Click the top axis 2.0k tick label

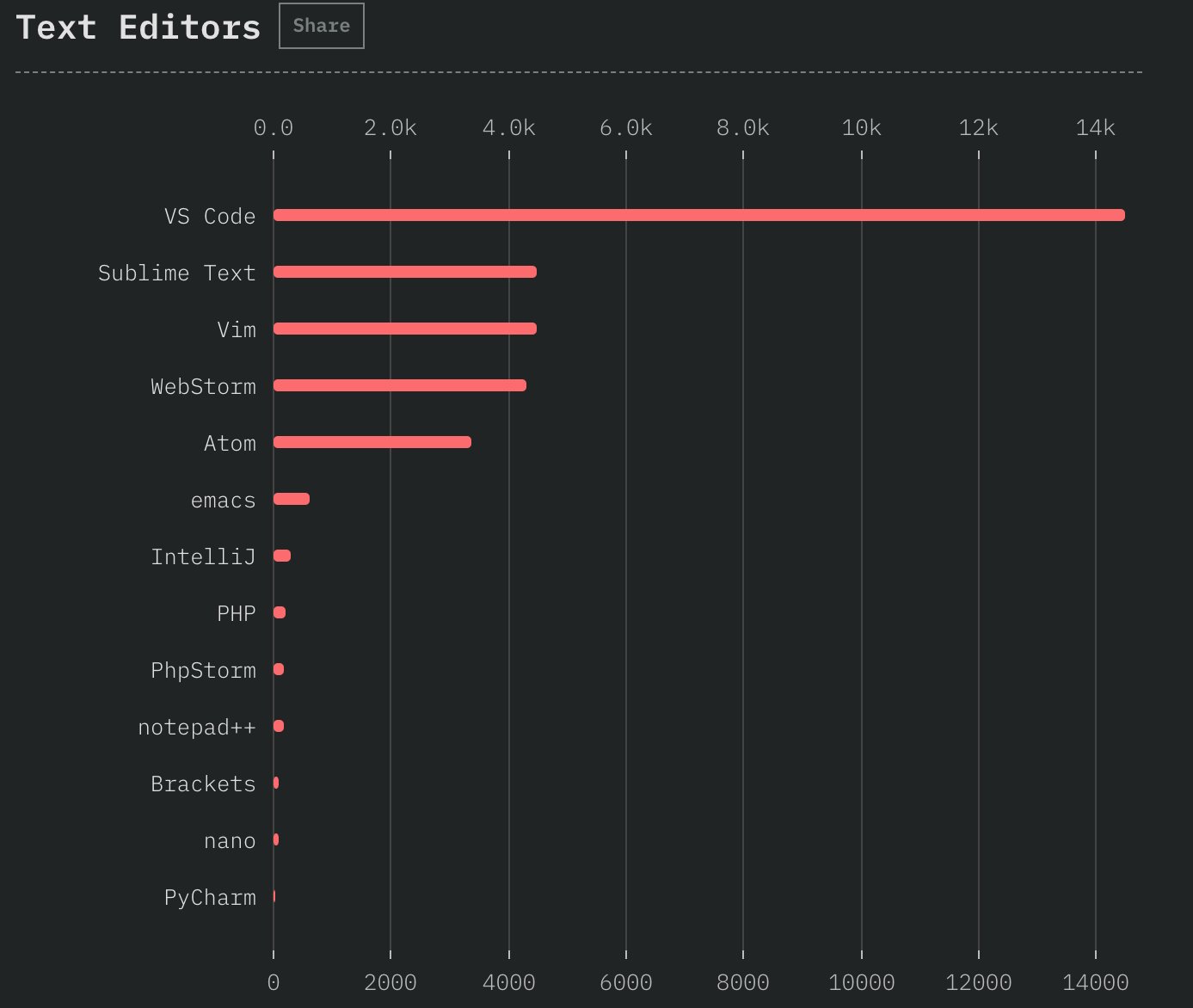pos(390,128)
